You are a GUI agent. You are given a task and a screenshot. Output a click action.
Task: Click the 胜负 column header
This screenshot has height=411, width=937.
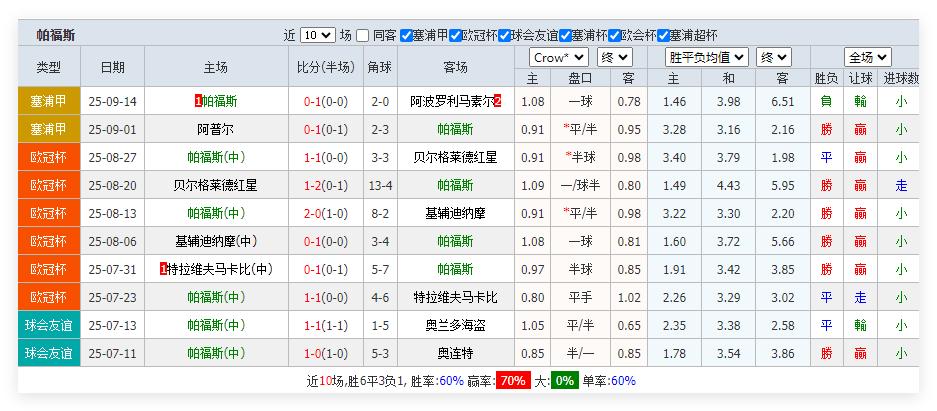pos(826,78)
